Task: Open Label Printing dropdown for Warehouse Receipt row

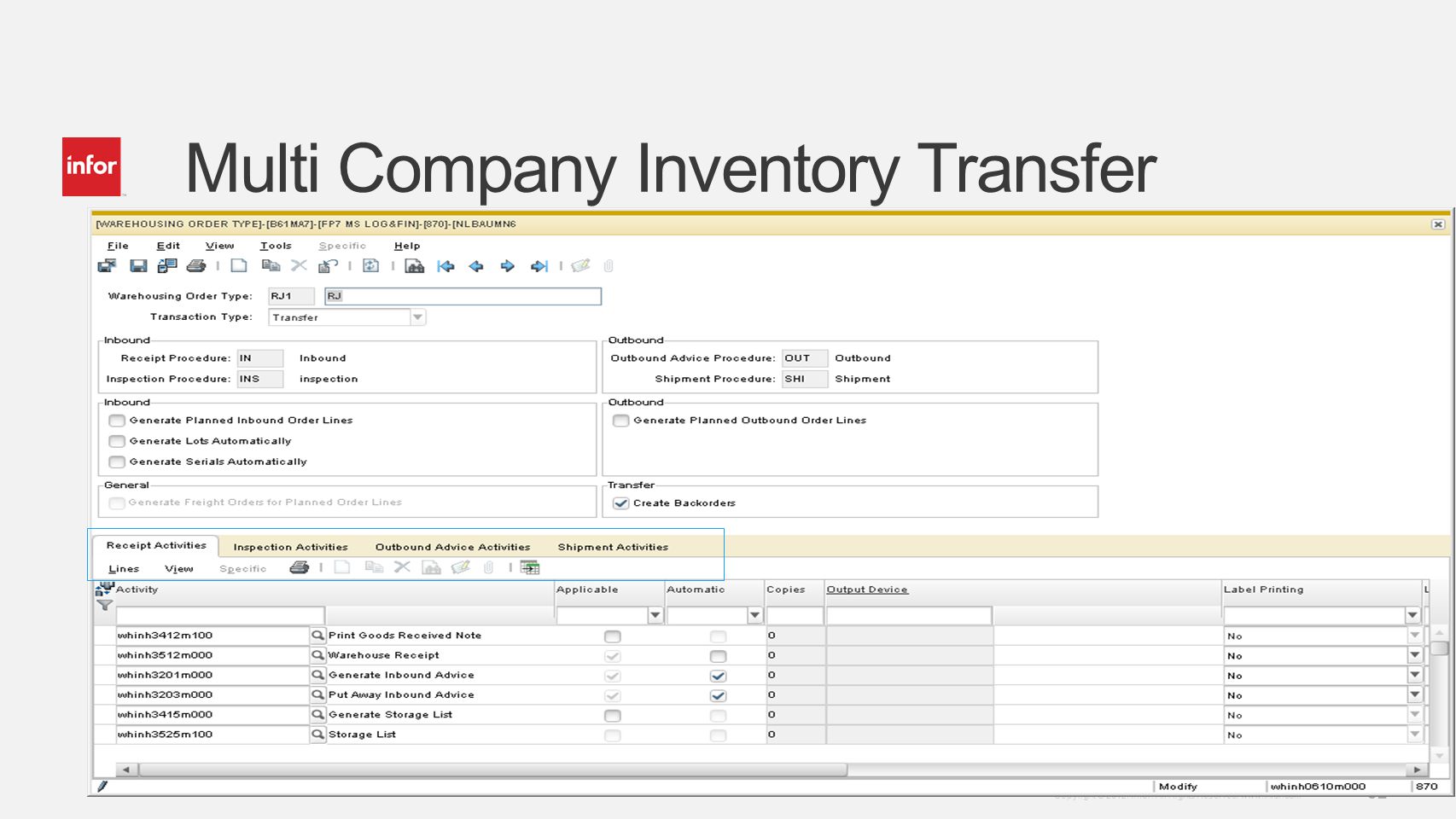Action: click(1414, 655)
